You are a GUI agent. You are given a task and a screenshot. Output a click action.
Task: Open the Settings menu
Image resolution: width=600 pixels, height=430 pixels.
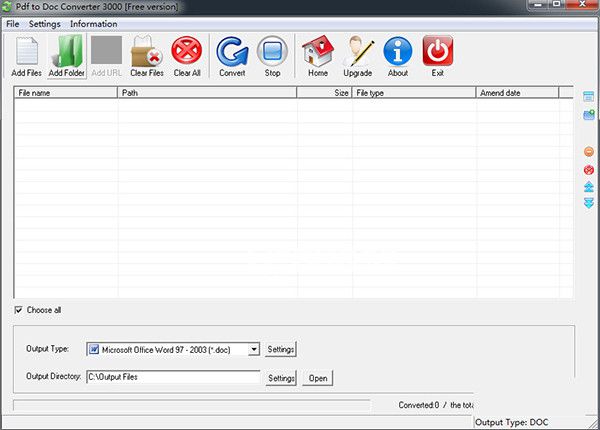pyautogui.click(x=44, y=24)
